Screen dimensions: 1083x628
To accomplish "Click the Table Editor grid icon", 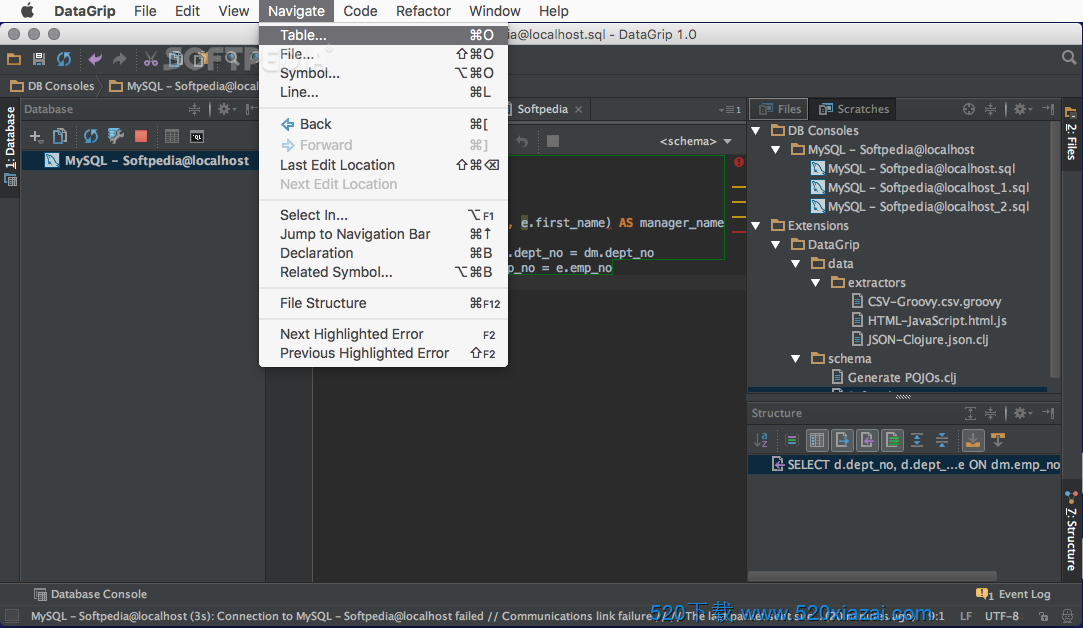I will click(172, 136).
